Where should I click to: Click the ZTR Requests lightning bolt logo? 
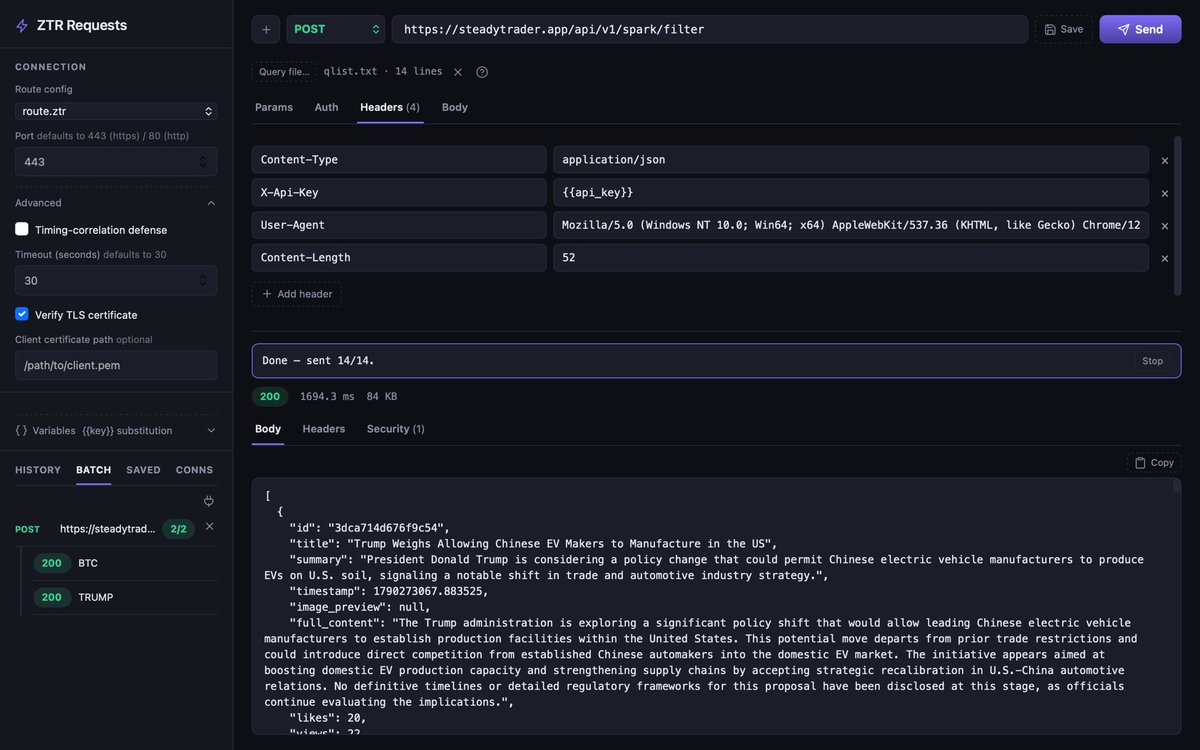(x=22, y=26)
